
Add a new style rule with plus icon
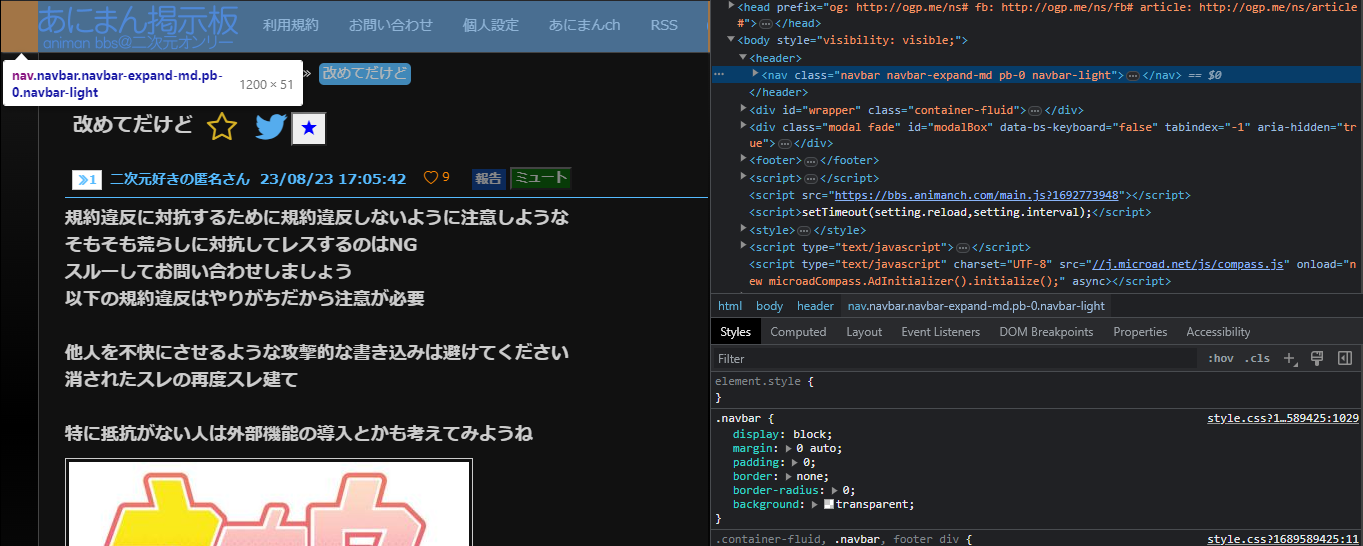[x=1290, y=358]
